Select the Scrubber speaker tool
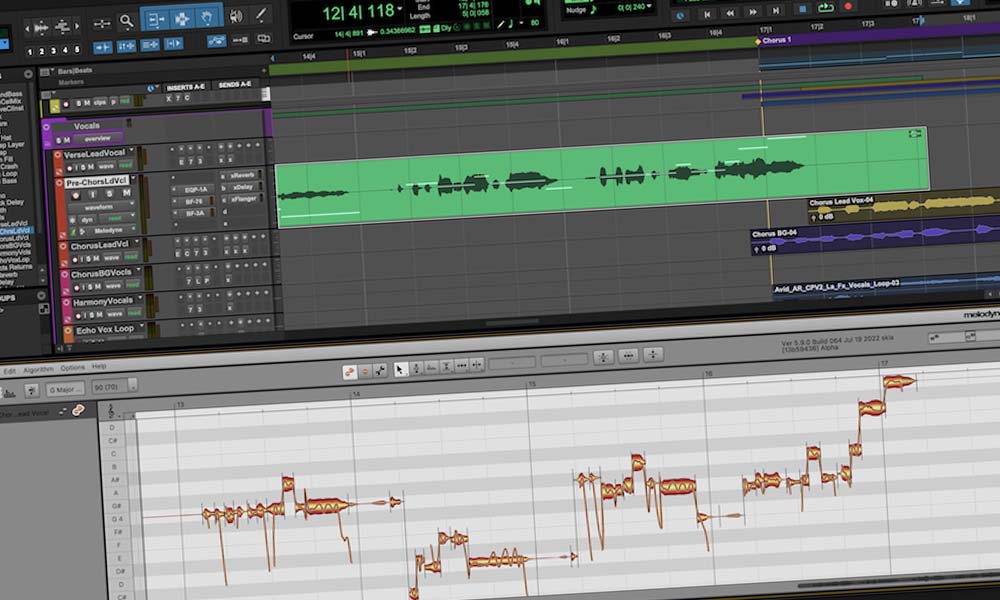The width and height of the screenshot is (1000, 600). click(x=236, y=15)
